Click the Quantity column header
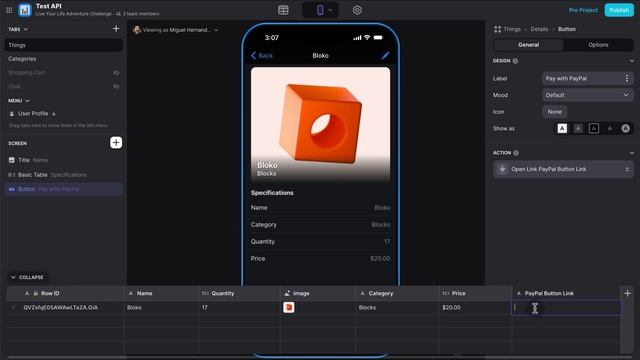The image size is (640, 360). pos(239,293)
